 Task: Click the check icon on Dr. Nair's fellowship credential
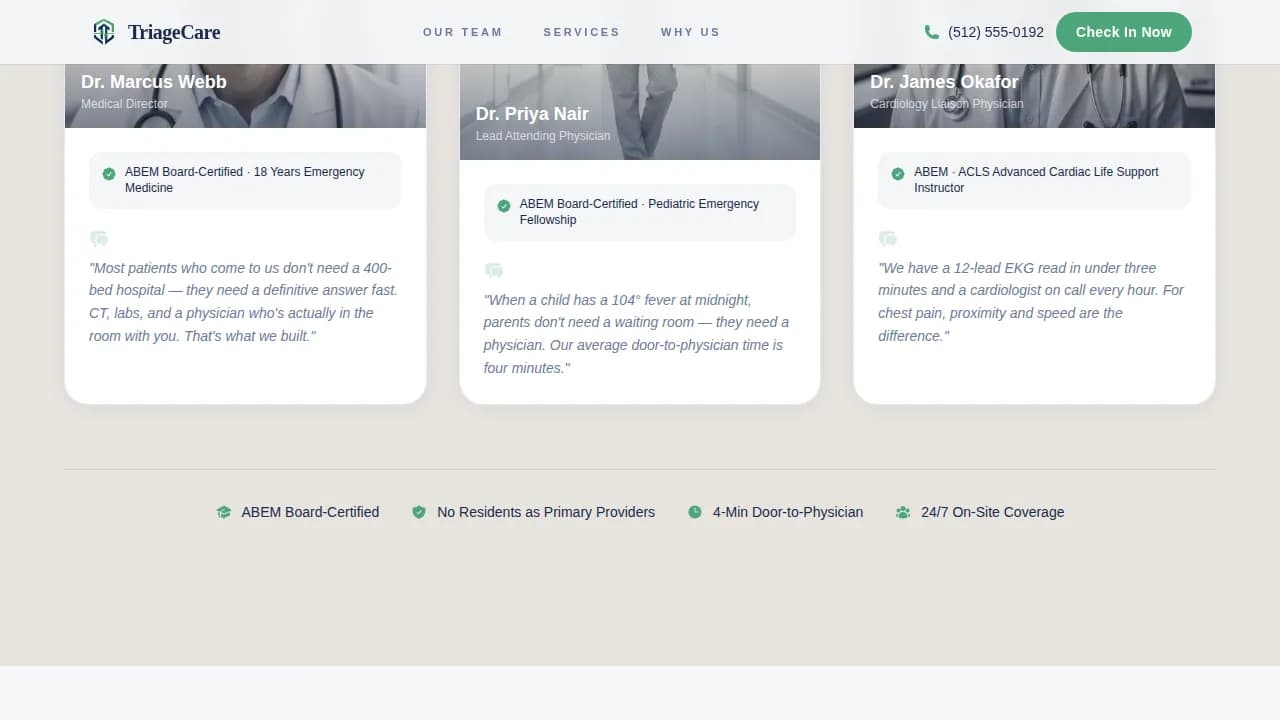(503, 206)
